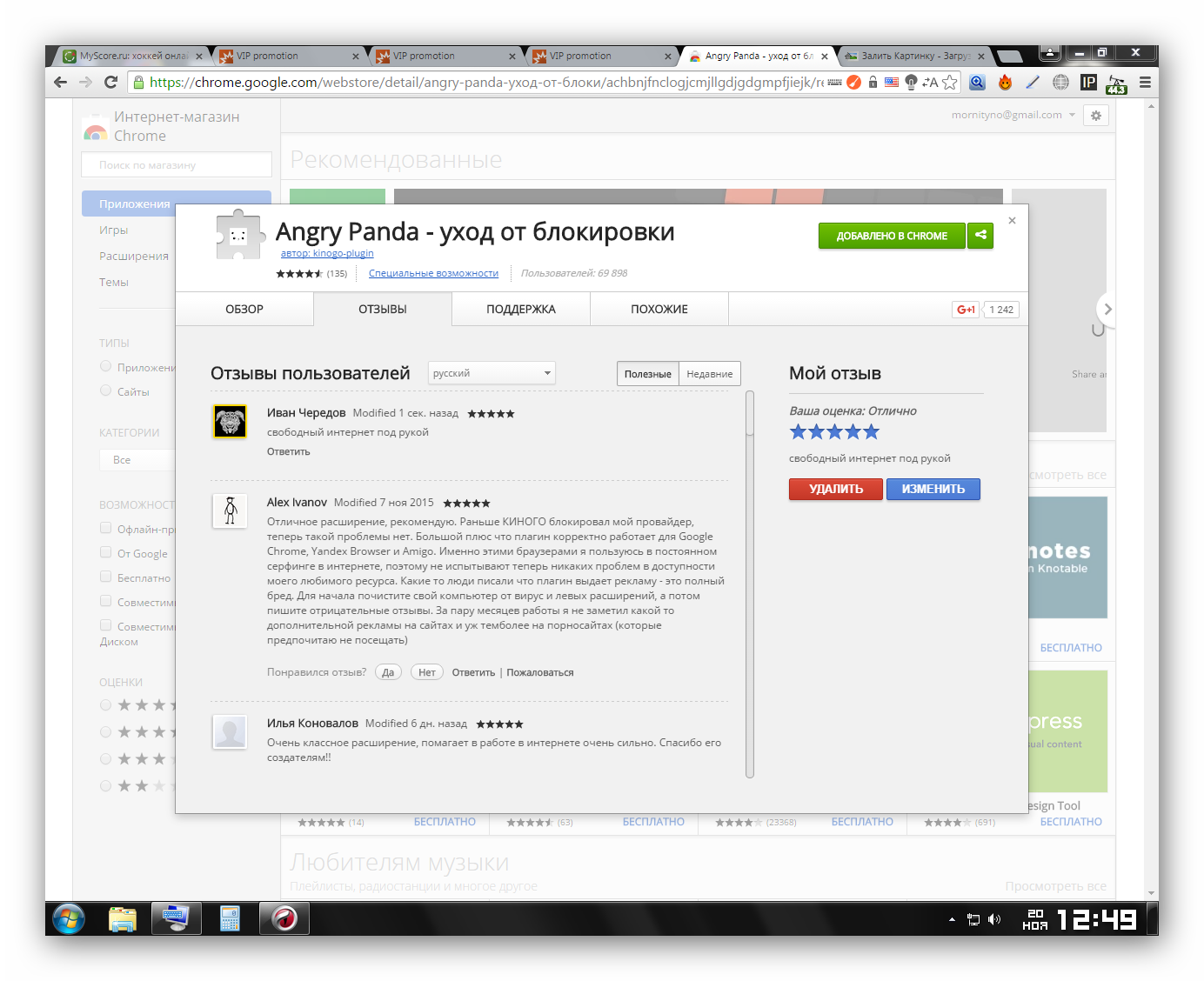This screenshot has width=1204, height=981.
Task: Open the magnifier zoom extension icon
Action: 977,82
